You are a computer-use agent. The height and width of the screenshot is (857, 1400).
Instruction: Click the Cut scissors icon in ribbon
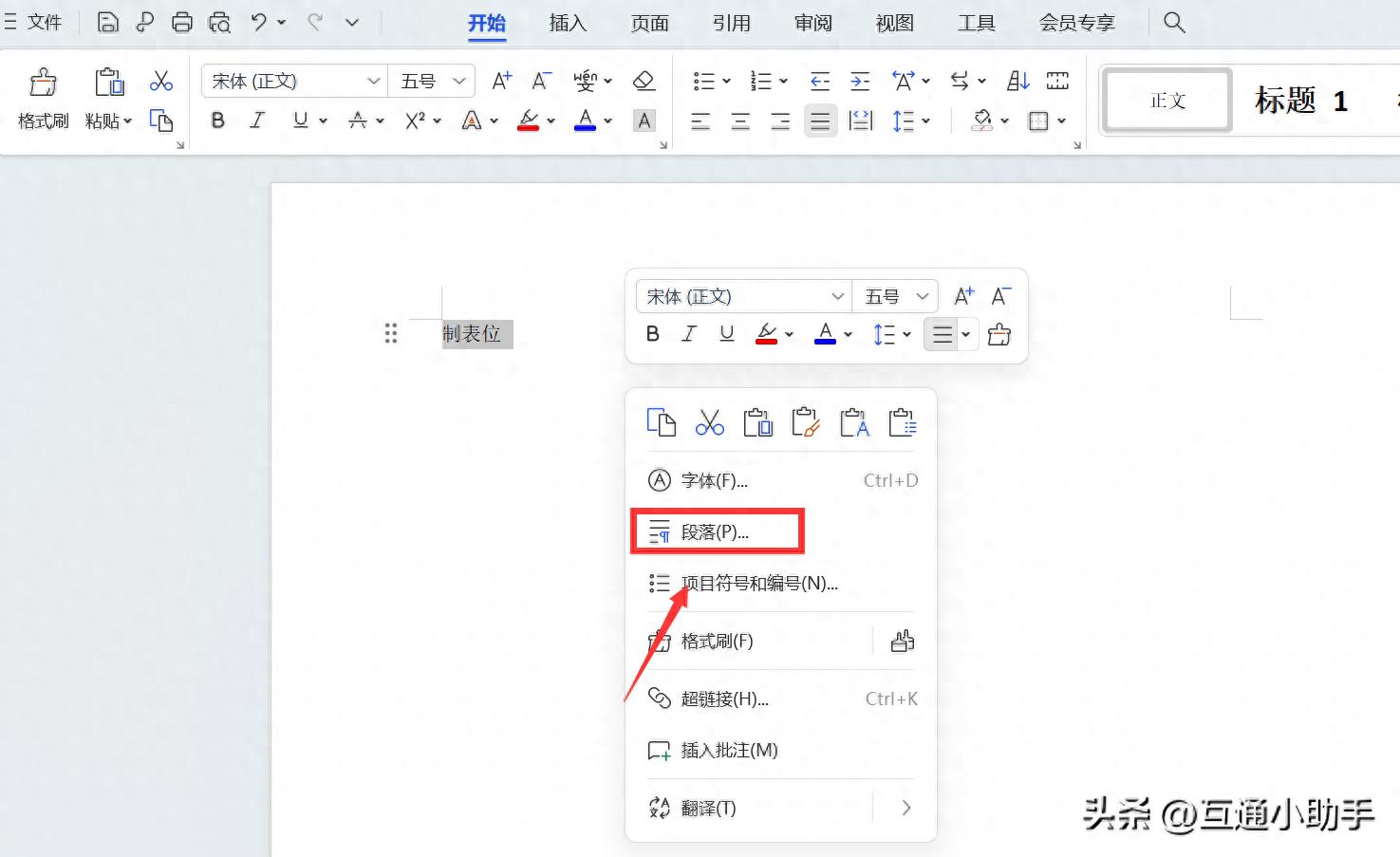161,82
